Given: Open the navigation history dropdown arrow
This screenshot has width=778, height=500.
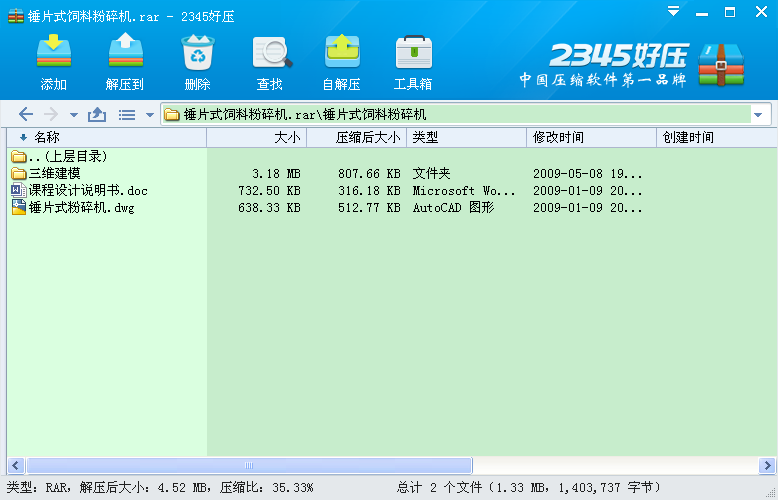Looking at the screenshot, I should coord(73,115).
